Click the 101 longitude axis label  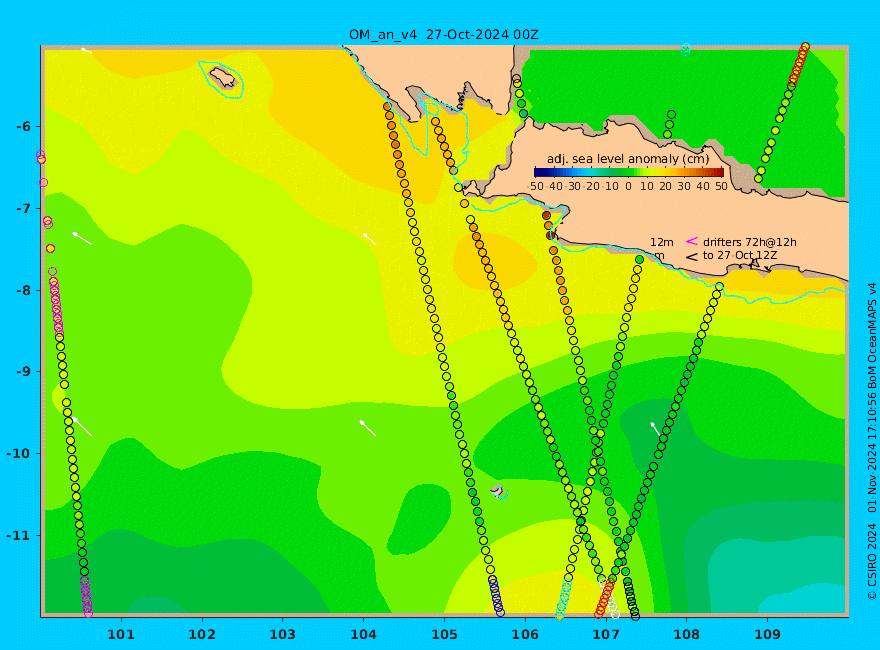coord(121,635)
